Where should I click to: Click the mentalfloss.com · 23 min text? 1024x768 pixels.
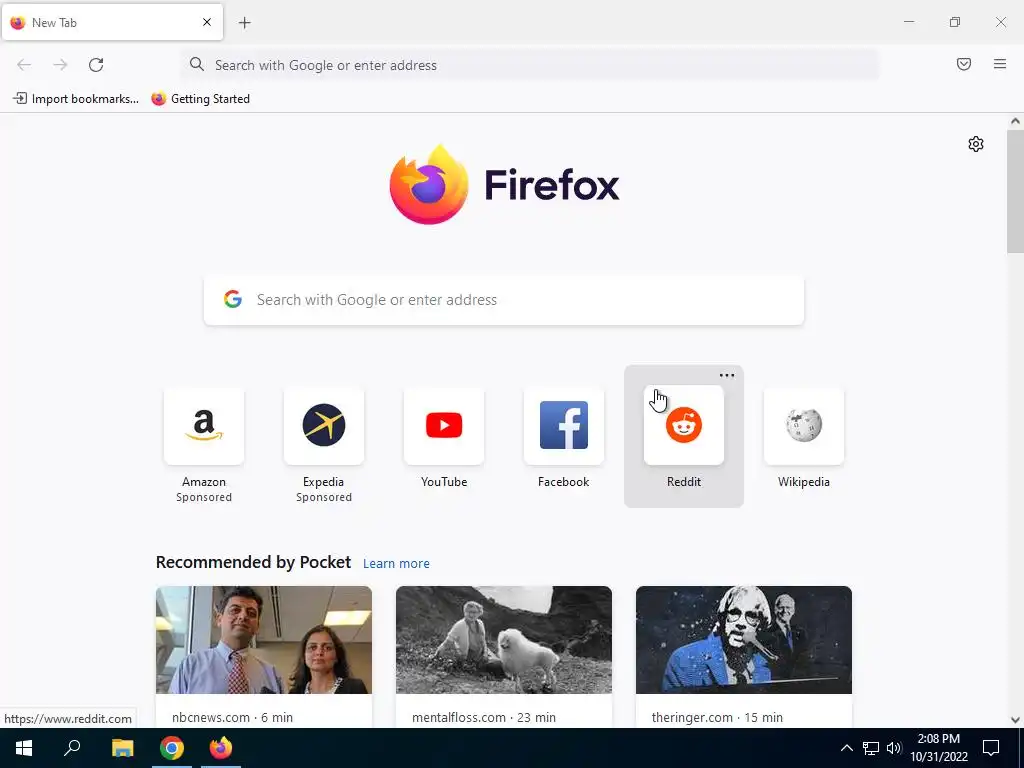click(484, 717)
